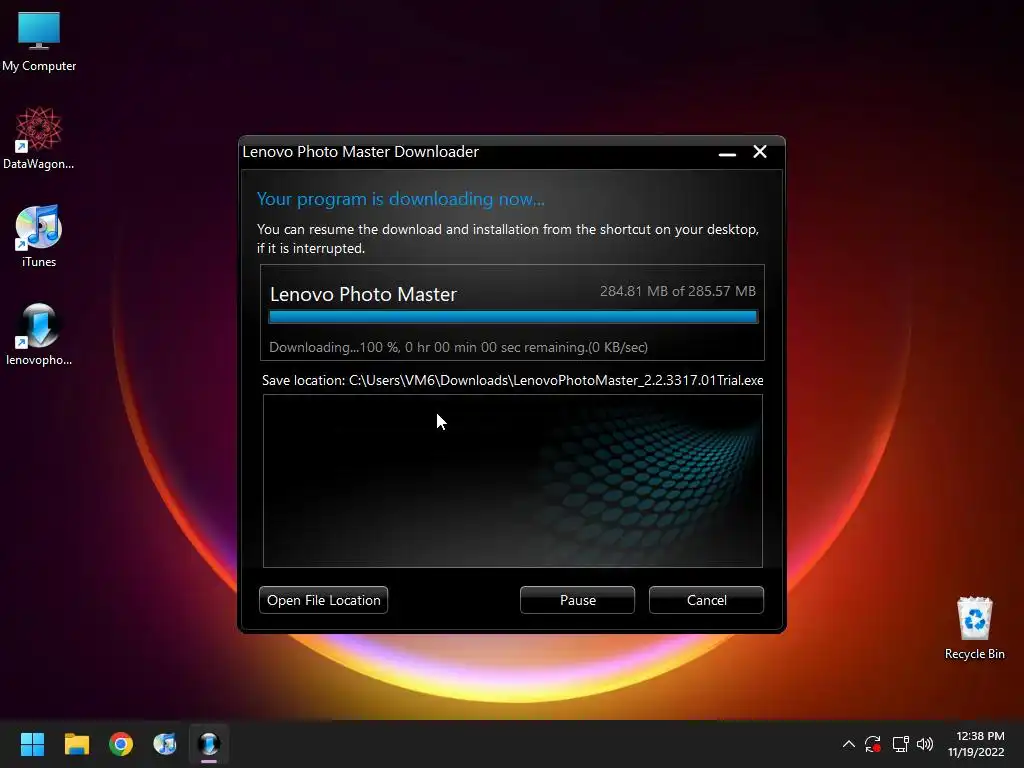
Task: Click the Save location path text
Action: pyautogui.click(x=513, y=380)
